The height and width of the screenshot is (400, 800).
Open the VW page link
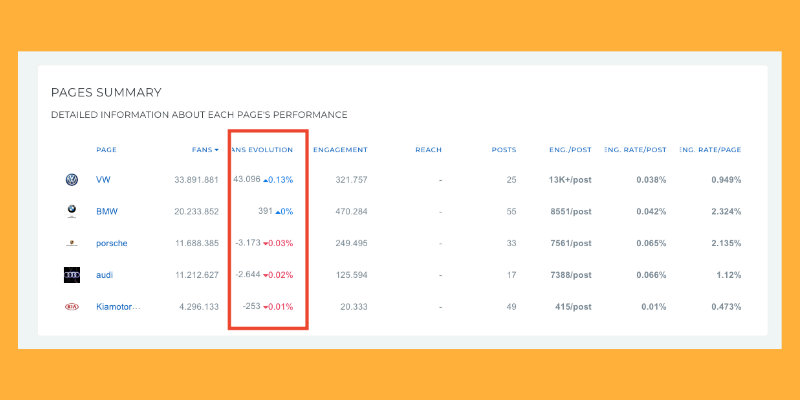pyautogui.click(x=103, y=180)
